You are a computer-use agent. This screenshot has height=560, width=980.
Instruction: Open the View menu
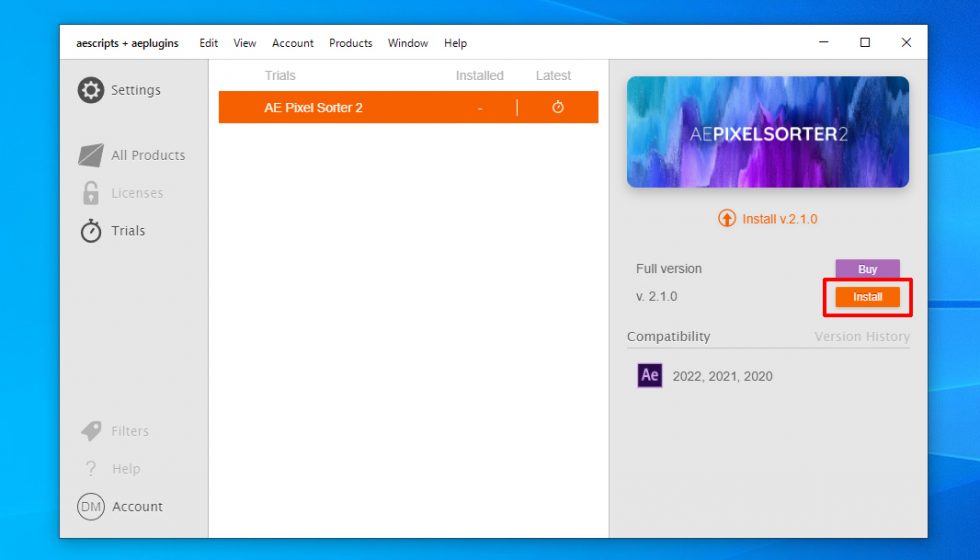tap(244, 43)
